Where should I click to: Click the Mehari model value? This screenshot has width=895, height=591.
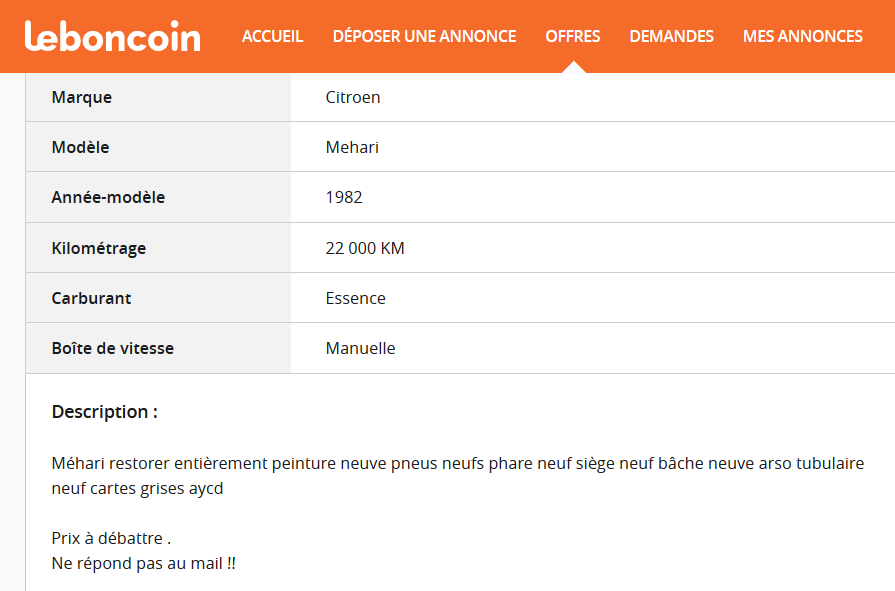click(x=352, y=147)
